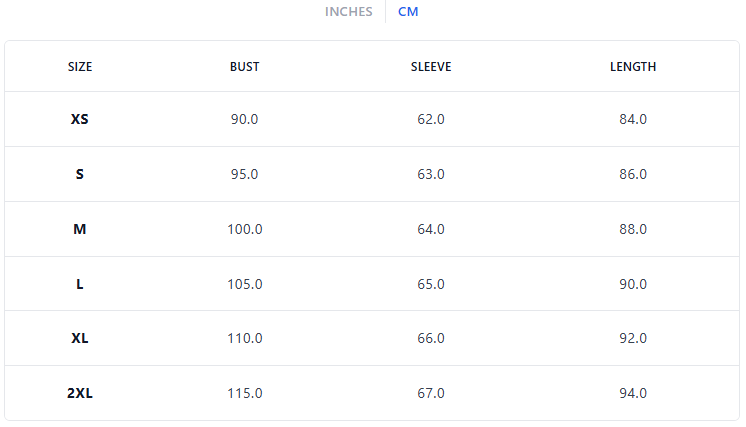Select the M size row label
Viewport: 746px width, 427px height.
point(80,229)
